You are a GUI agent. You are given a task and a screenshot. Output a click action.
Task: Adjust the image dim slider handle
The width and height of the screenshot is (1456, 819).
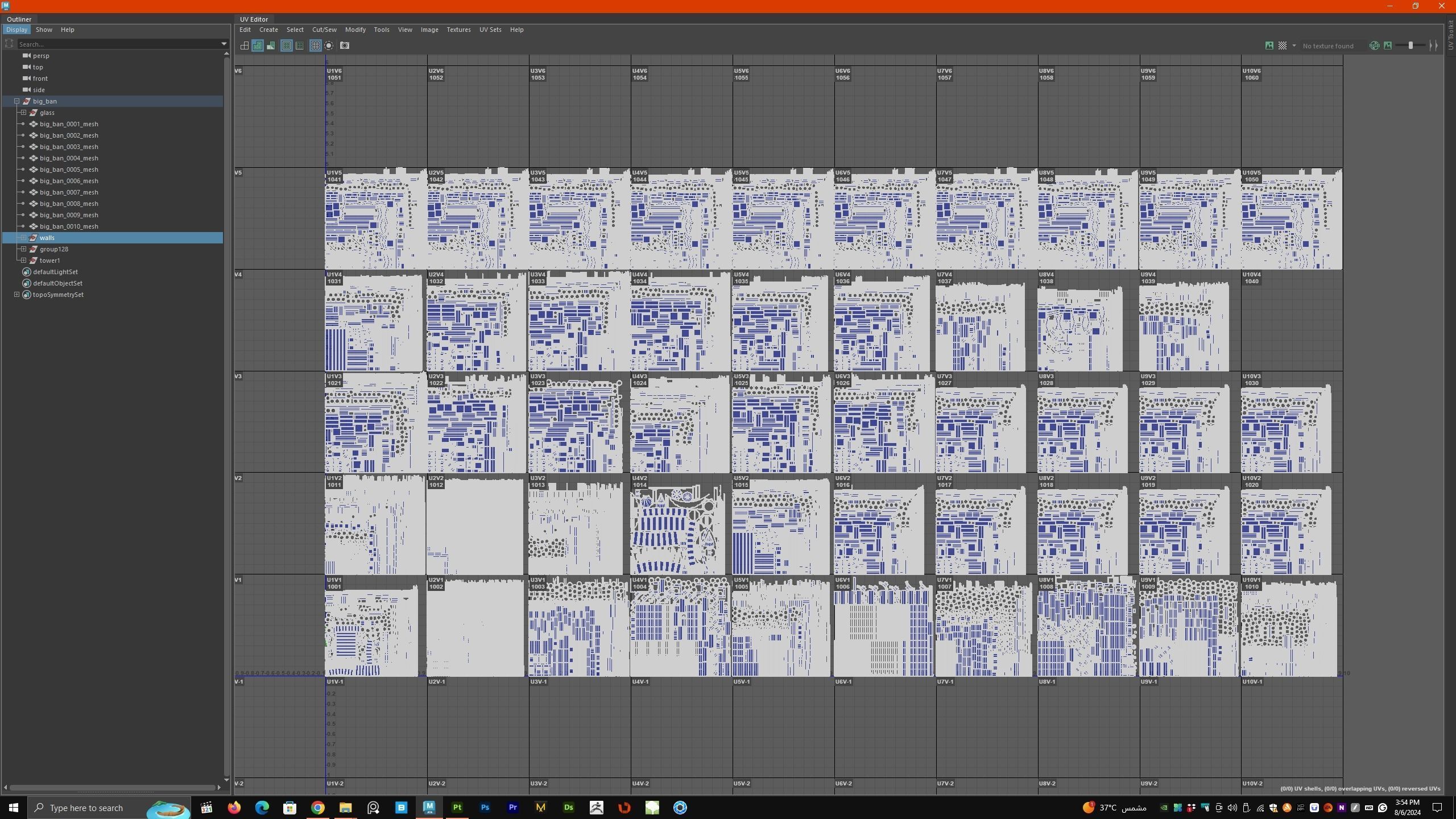pos(1410,45)
